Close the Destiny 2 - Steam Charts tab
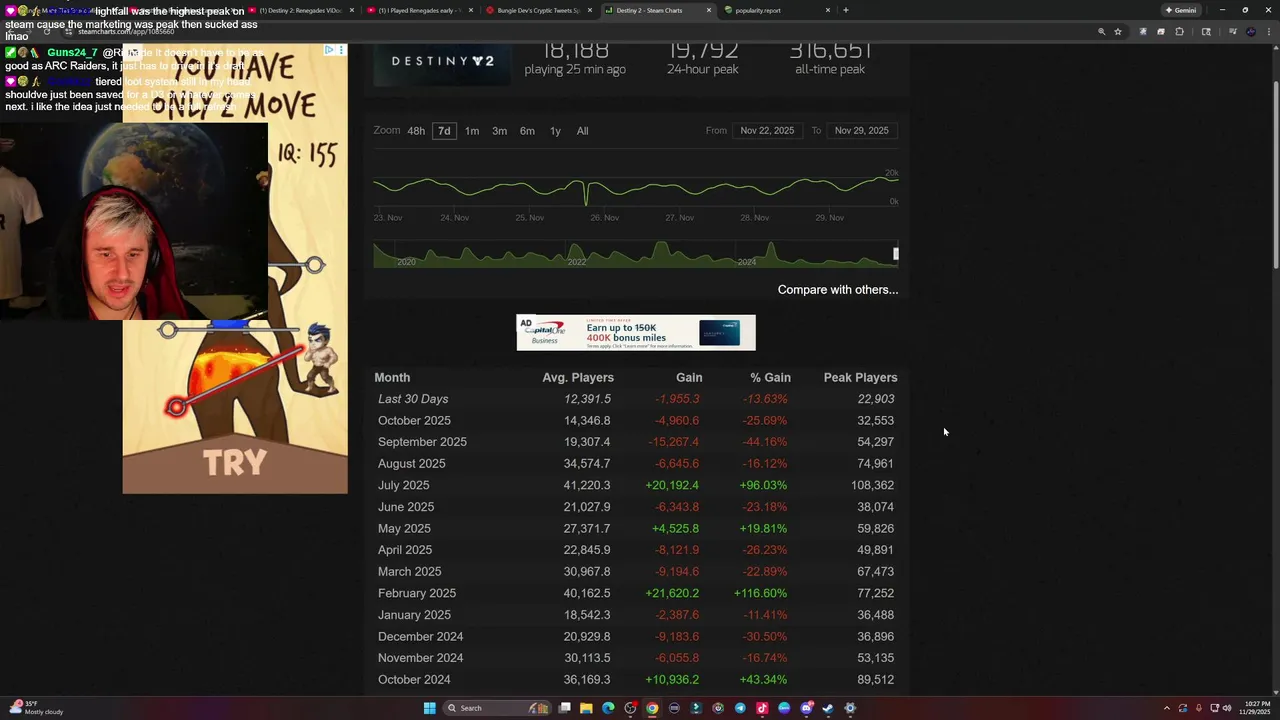This screenshot has width=1280, height=720. point(709,10)
